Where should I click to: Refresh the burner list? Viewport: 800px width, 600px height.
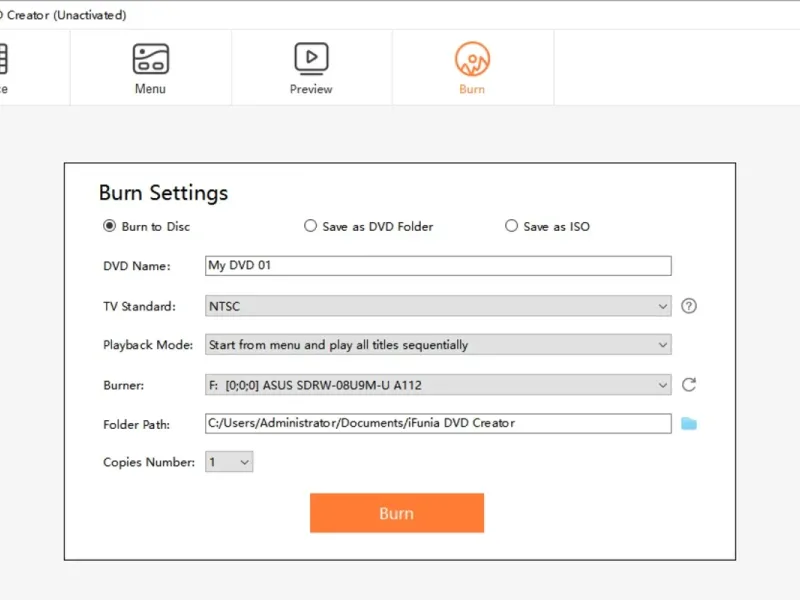pos(689,384)
